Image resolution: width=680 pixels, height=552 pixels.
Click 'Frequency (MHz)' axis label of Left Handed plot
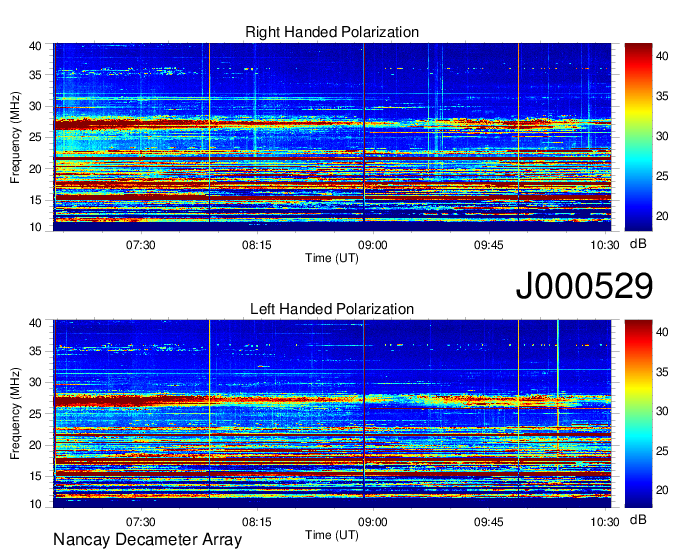pyautogui.click(x=15, y=414)
